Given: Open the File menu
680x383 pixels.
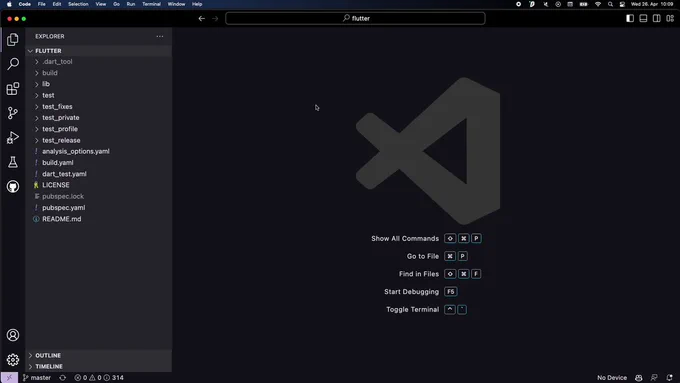Looking at the screenshot, I should (x=42, y=4).
